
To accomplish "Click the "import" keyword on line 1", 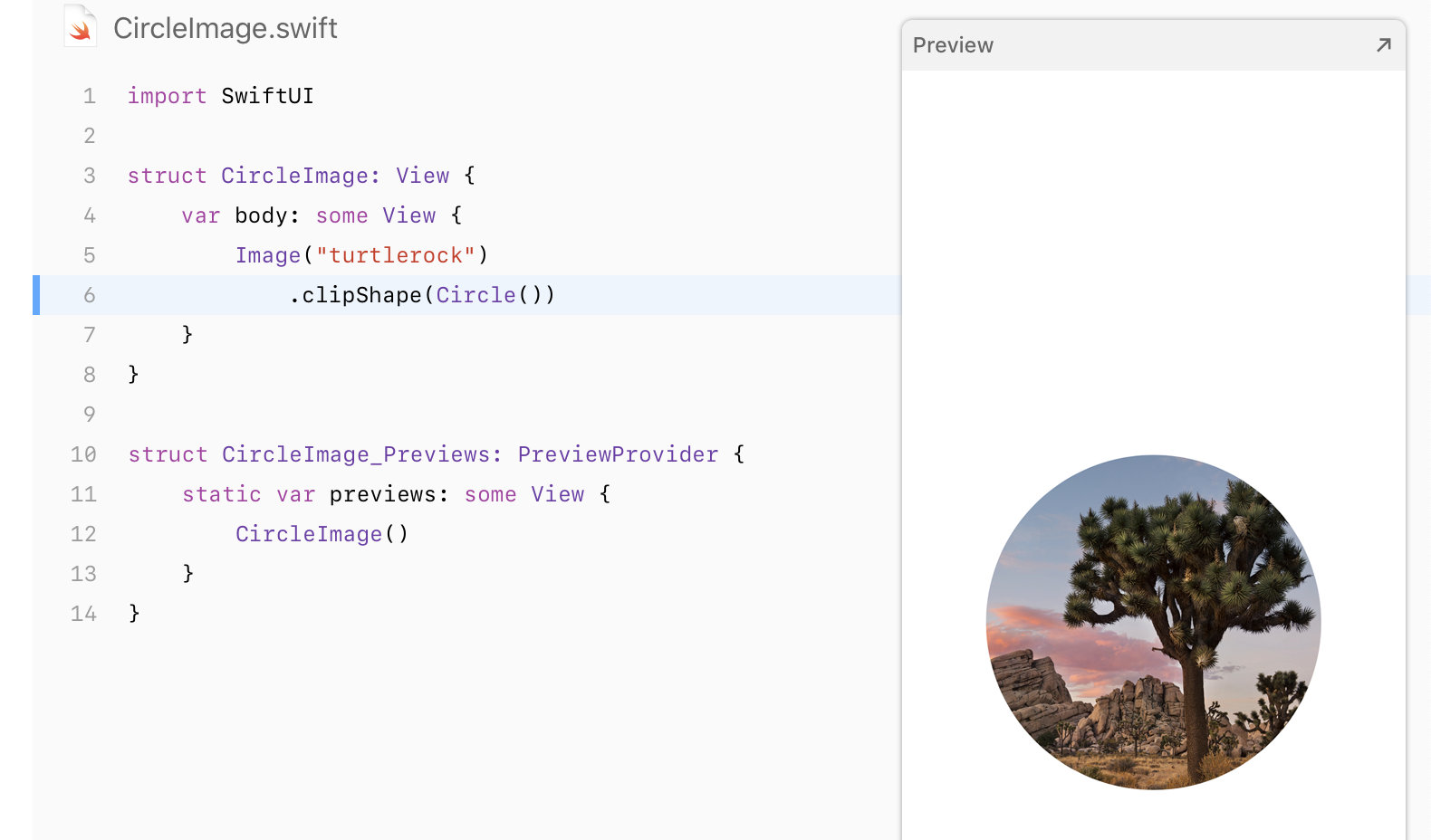I will pos(168,96).
